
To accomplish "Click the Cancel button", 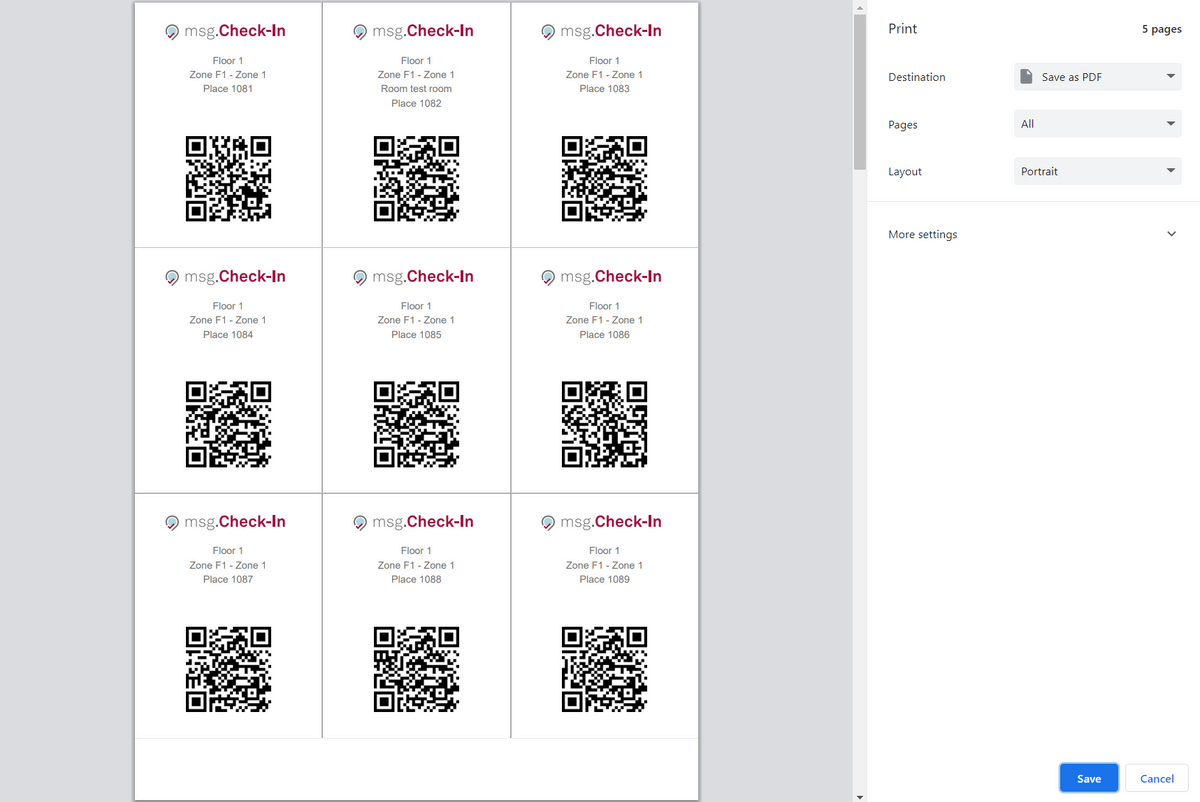I will coord(1156,778).
